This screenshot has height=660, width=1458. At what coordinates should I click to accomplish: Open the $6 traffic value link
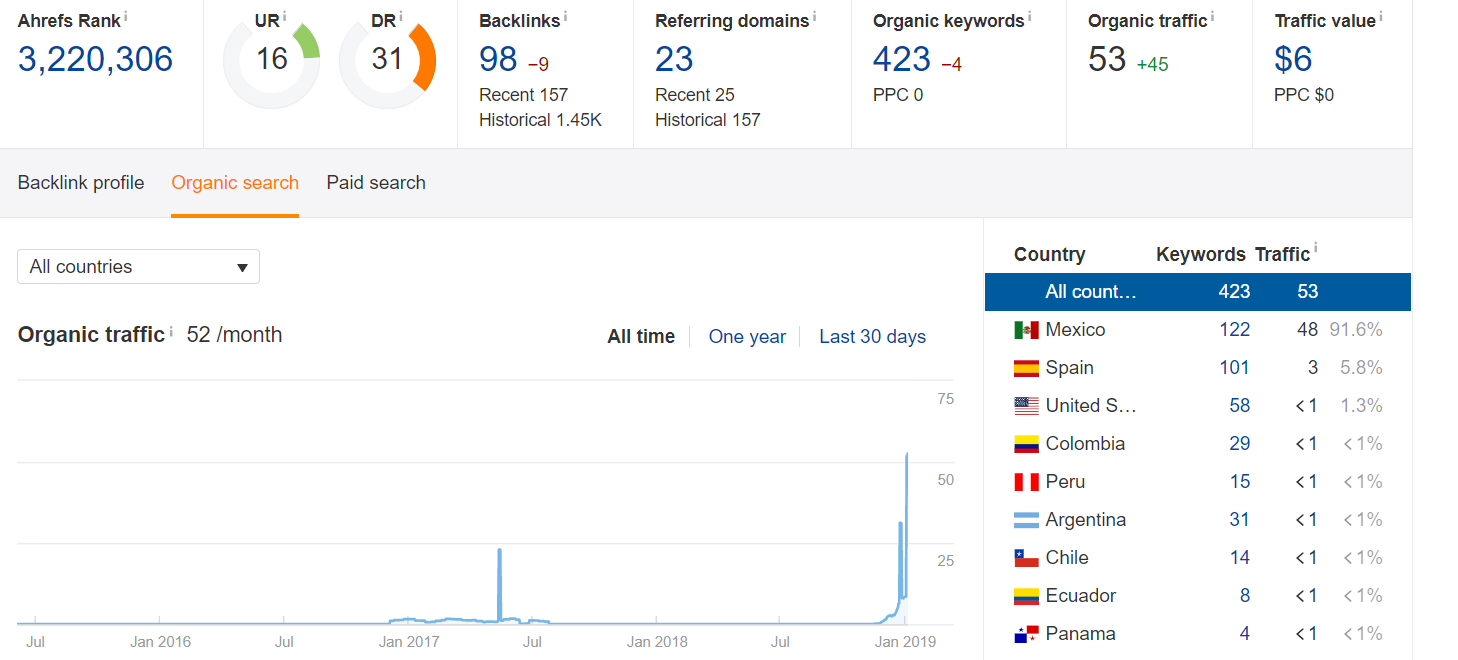pos(1293,60)
